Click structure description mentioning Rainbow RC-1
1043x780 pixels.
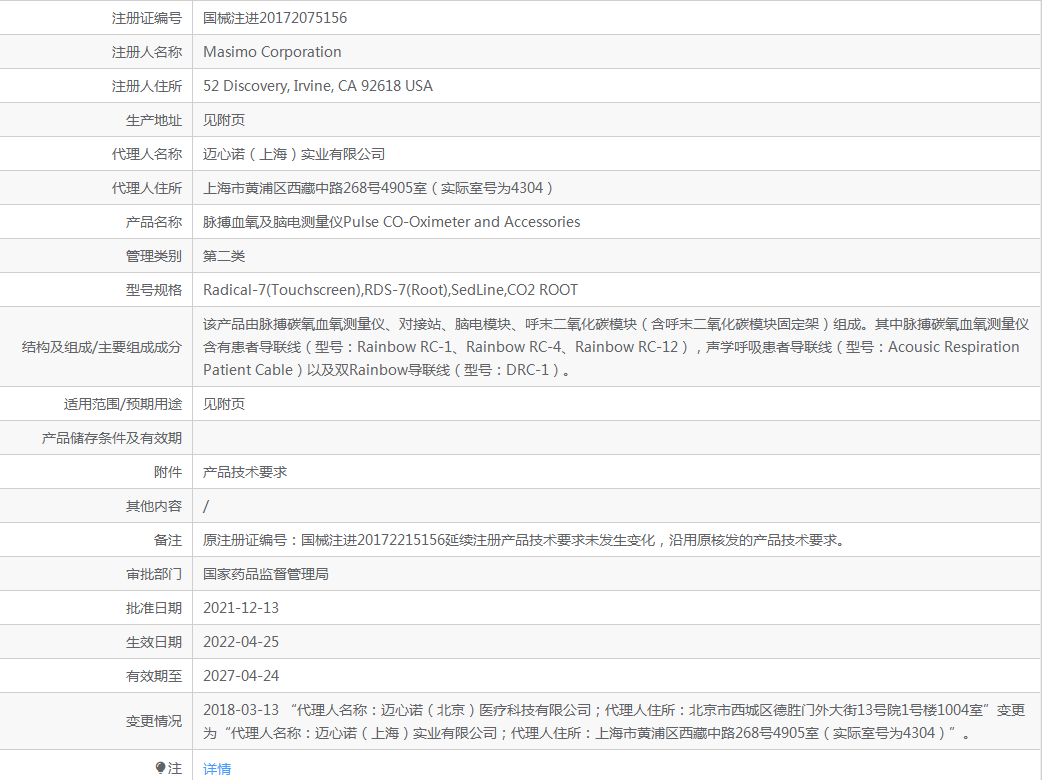pyautogui.click(x=616, y=347)
